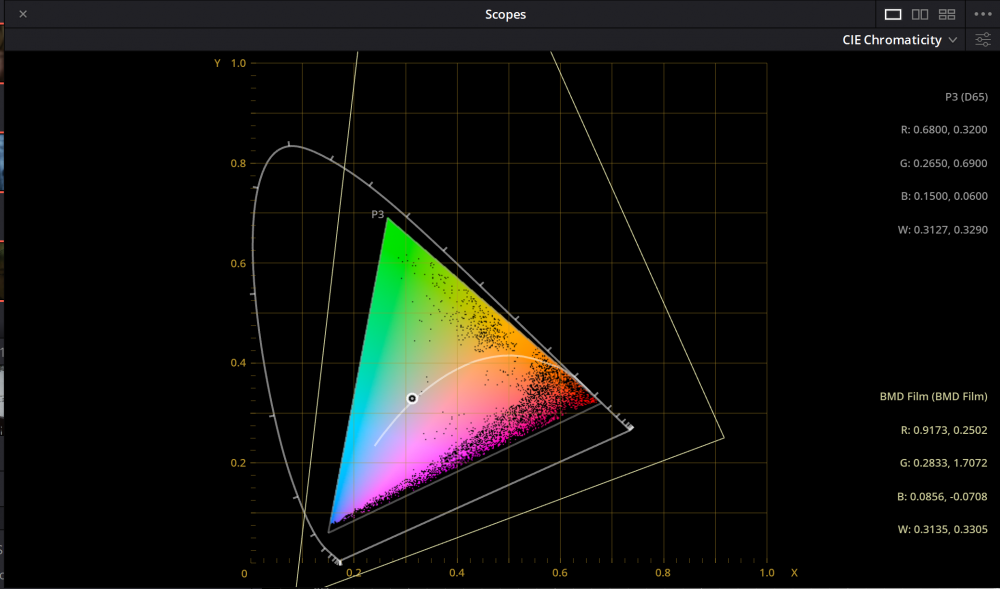Click the BMD Film gamut right corner
Image resolution: width=1000 pixels, height=589 pixels.
[723, 437]
